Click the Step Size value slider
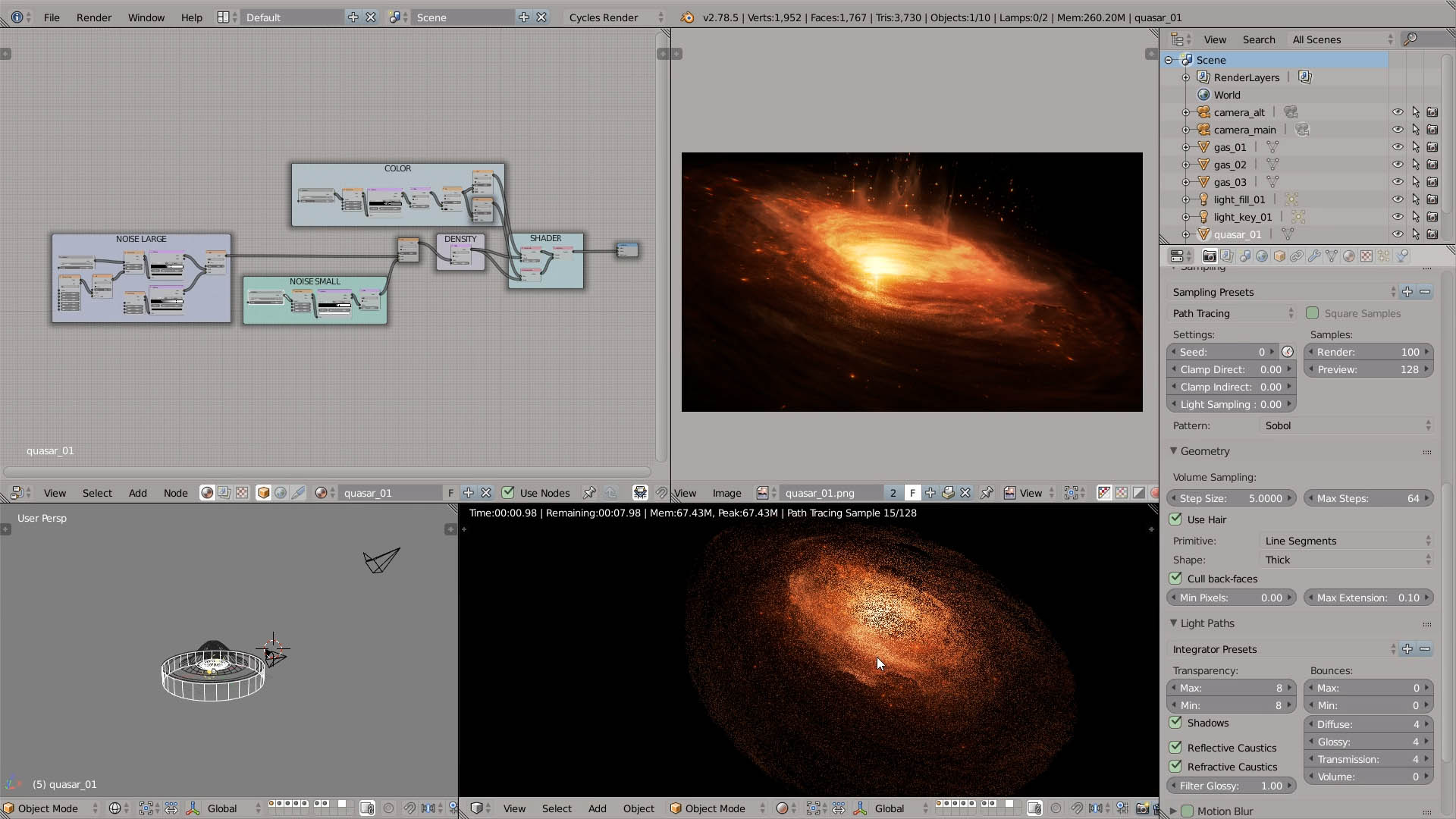Screen dimensions: 1456x819 tap(1232, 498)
